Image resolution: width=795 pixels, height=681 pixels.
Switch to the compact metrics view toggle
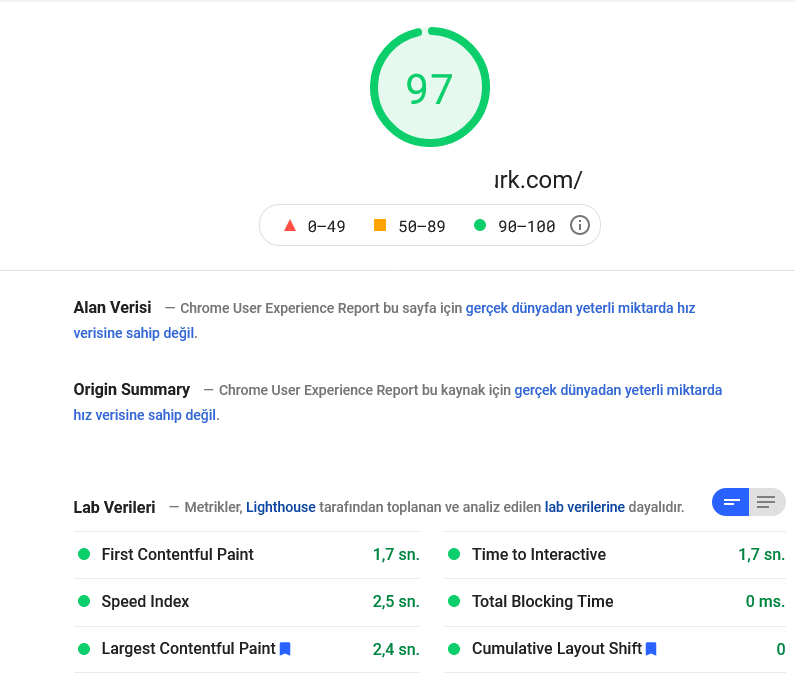(731, 502)
